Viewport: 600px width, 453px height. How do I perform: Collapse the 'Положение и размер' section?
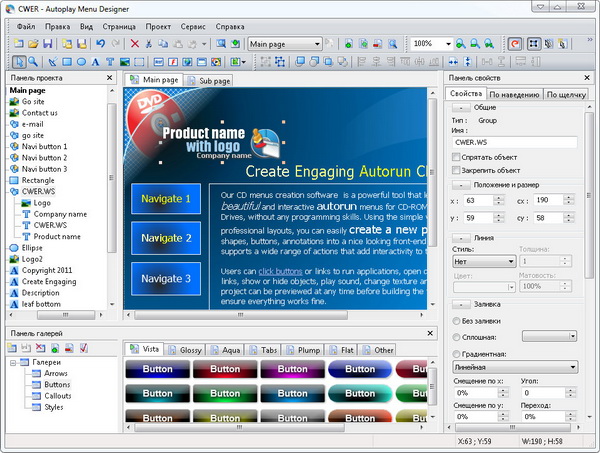click(x=461, y=185)
